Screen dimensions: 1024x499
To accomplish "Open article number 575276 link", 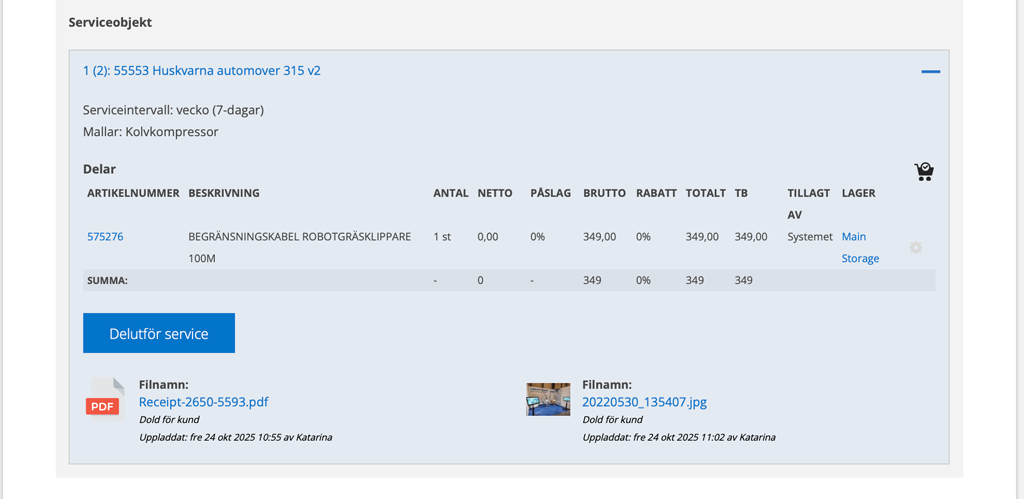I will pos(105,237).
